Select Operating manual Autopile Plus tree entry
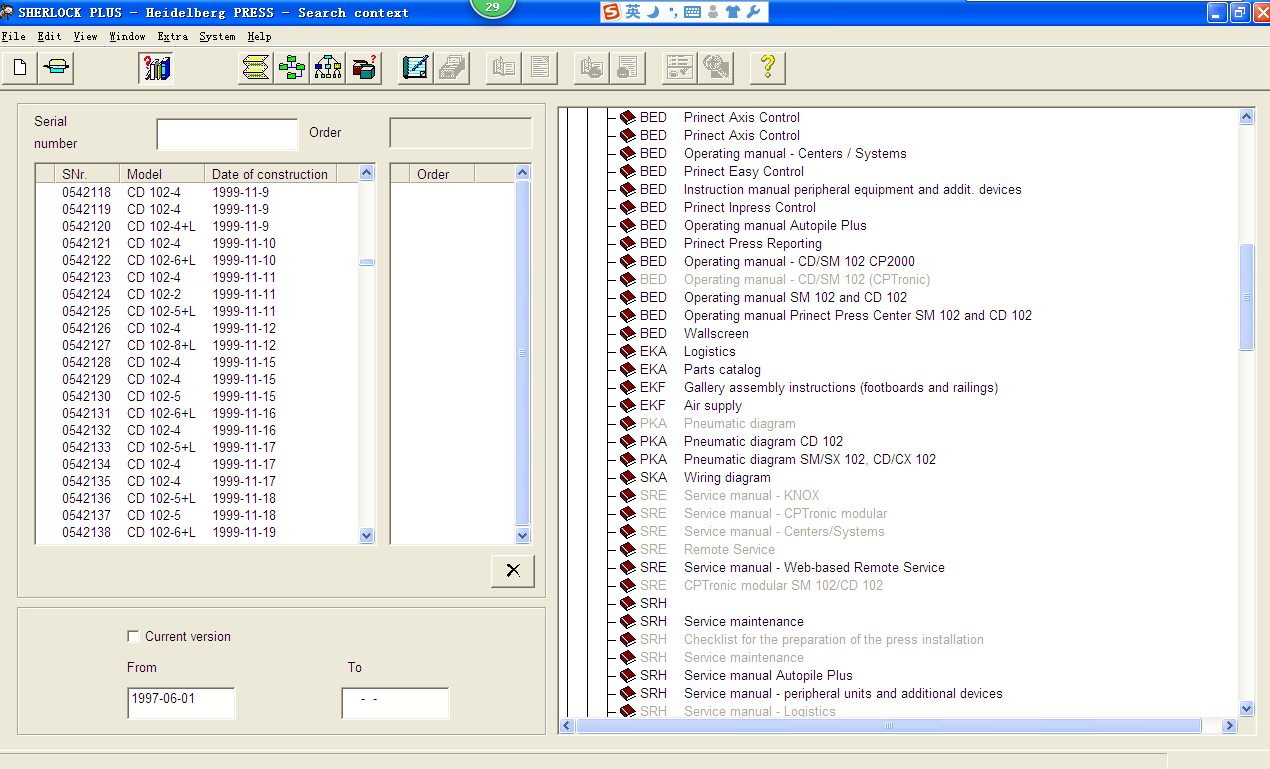This screenshot has width=1270, height=769. point(775,226)
